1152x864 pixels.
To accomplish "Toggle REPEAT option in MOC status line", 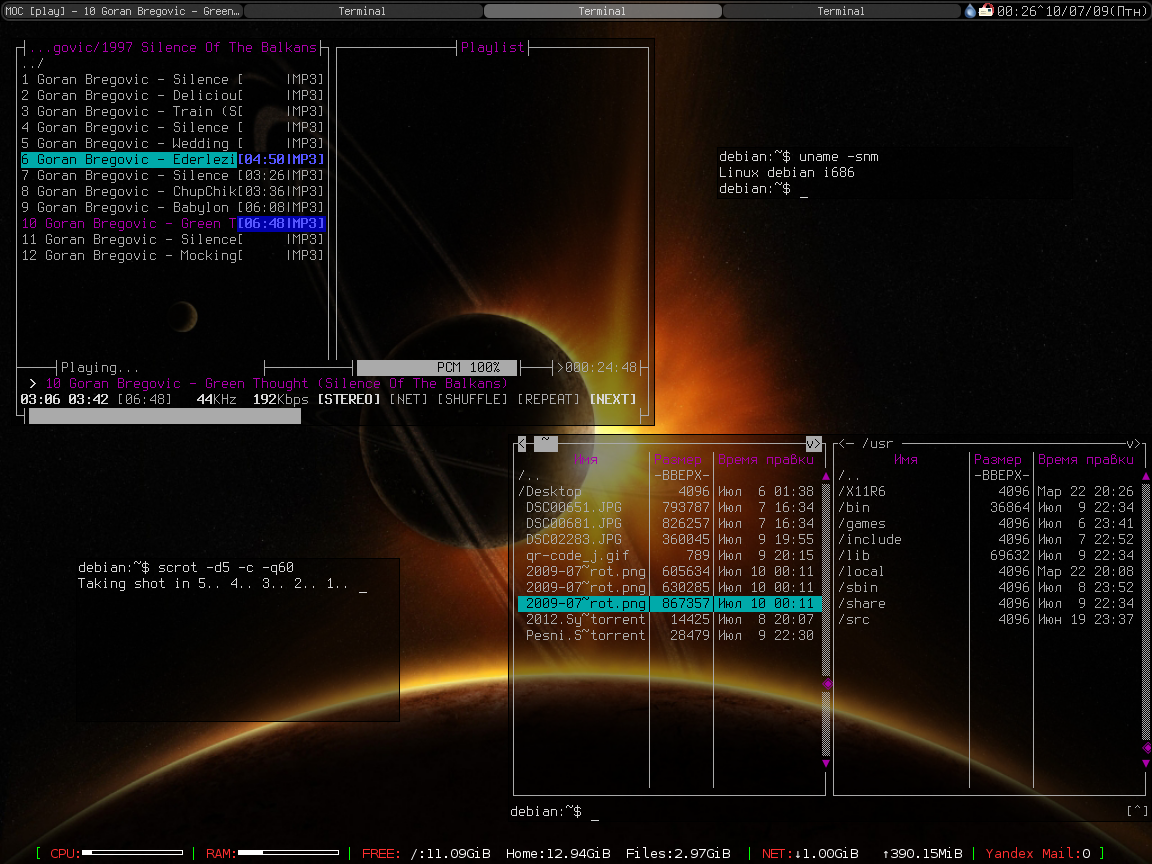I will [x=549, y=399].
